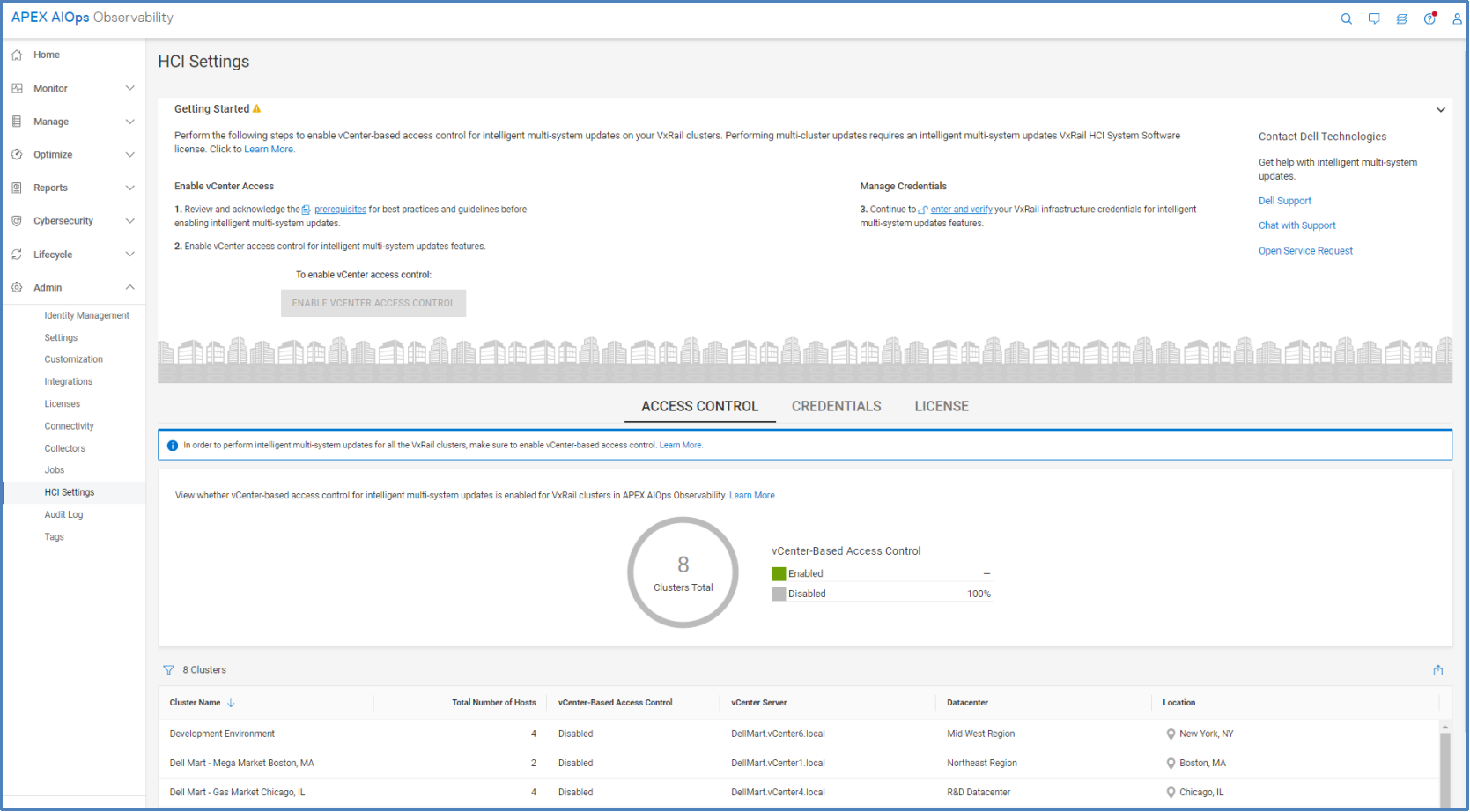1470x812 pixels.
Task: Click location pin icon for New York, NY
Action: pyautogui.click(x=1171, y=734)
